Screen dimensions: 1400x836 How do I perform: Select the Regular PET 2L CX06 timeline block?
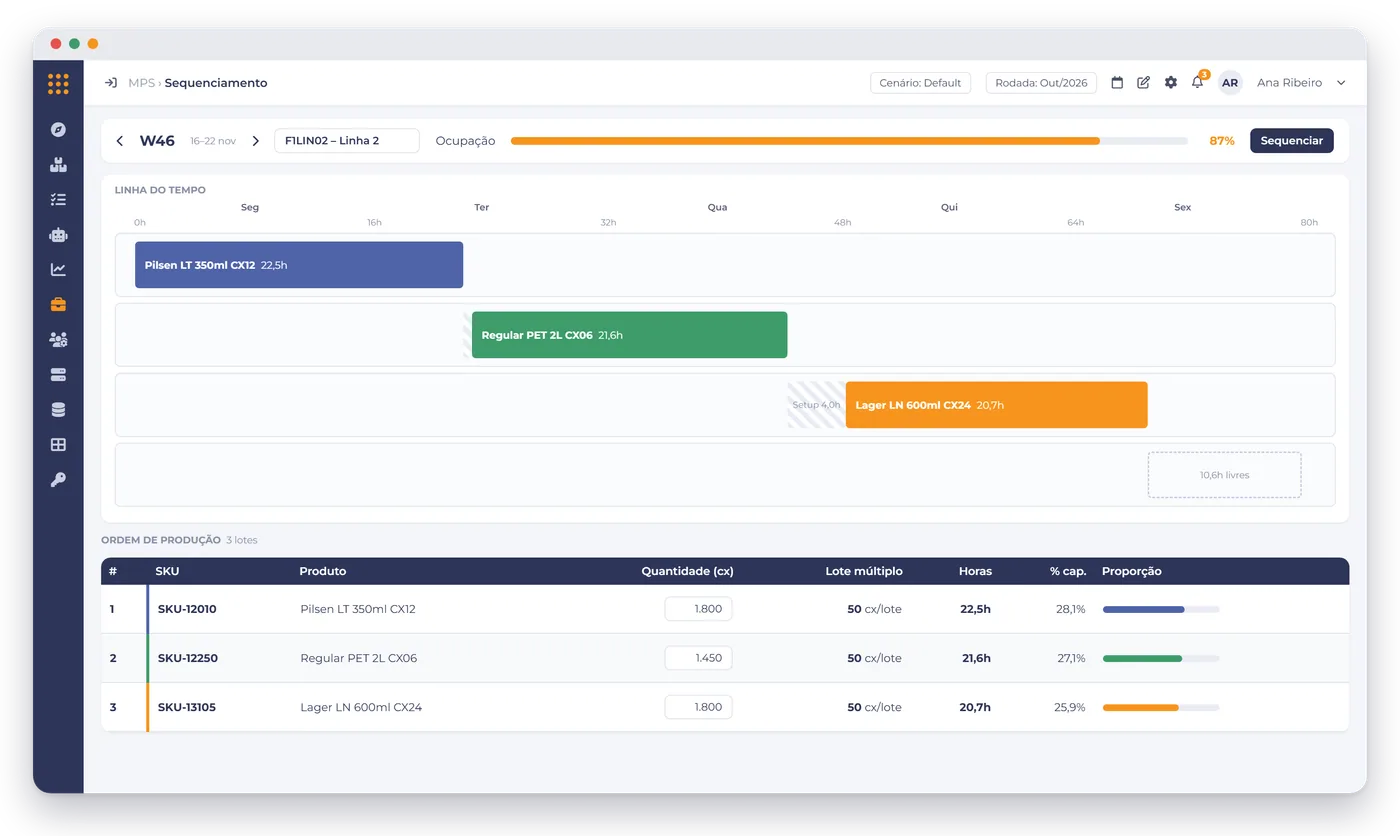pyautogui.click(x=629, y=335)
